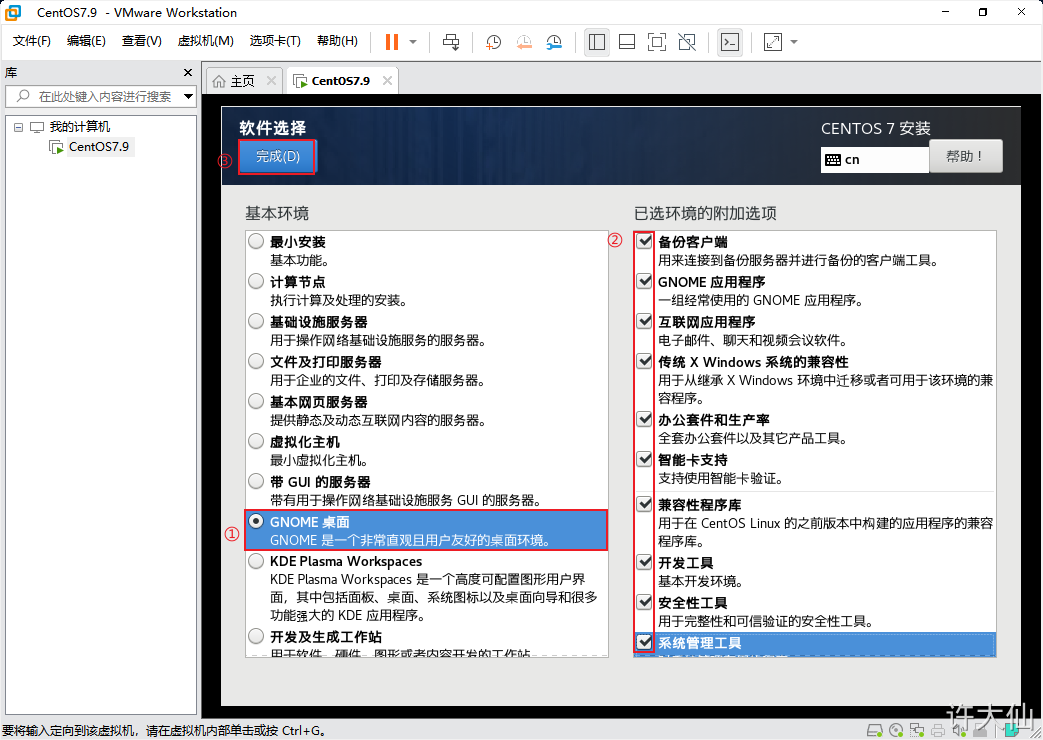Image resolution: width=1043 pixels, height=740 pixels.
Task: Click the full screen mode icon
Action: tap(657, 42)
